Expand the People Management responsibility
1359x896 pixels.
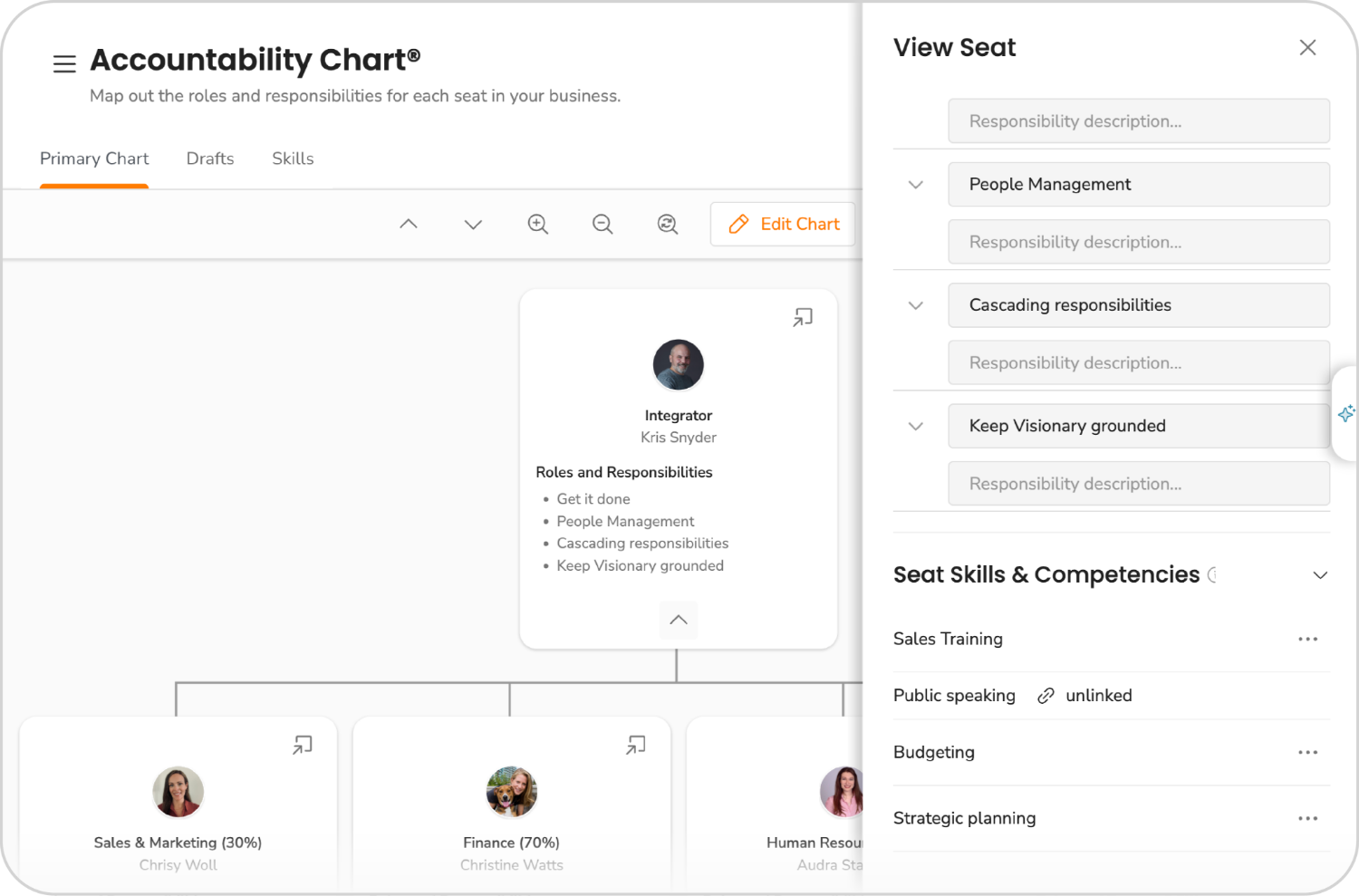tap(915, 184)
